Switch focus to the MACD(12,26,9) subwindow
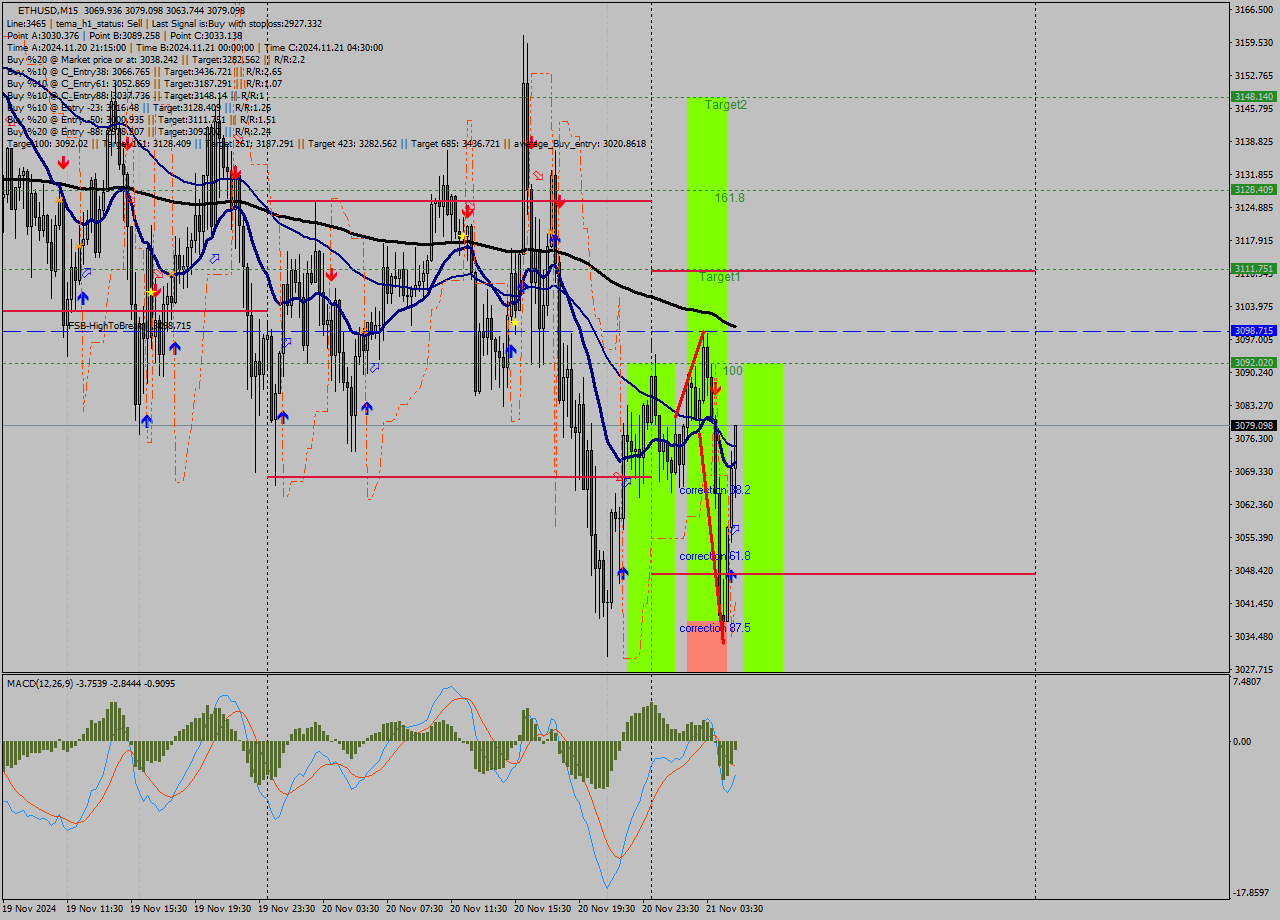1280x920 pixels. [x=90, y=683]
